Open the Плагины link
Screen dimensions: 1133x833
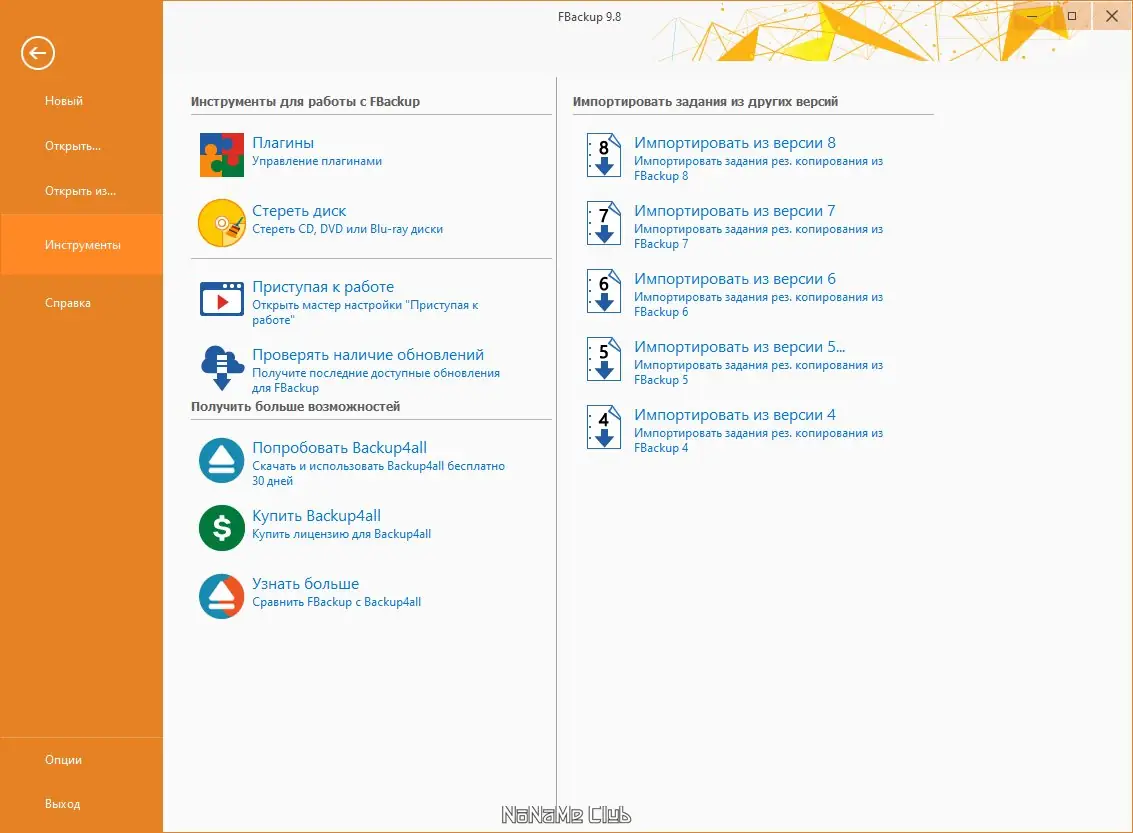click(x=283, y=142)
